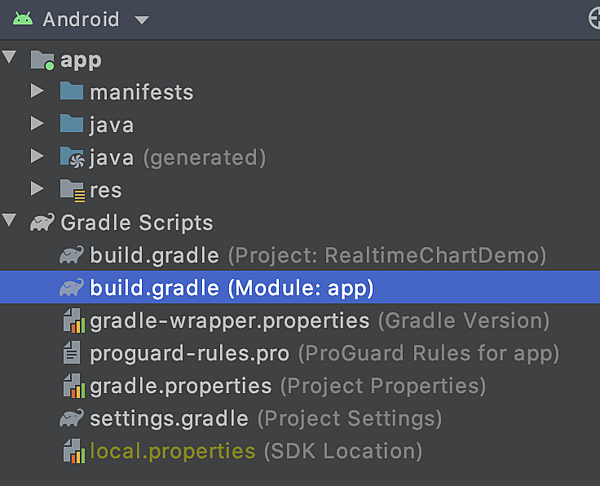Click the green Android robot icon
The height and width of the screenshot is (486, 600).
pos(23,18)
